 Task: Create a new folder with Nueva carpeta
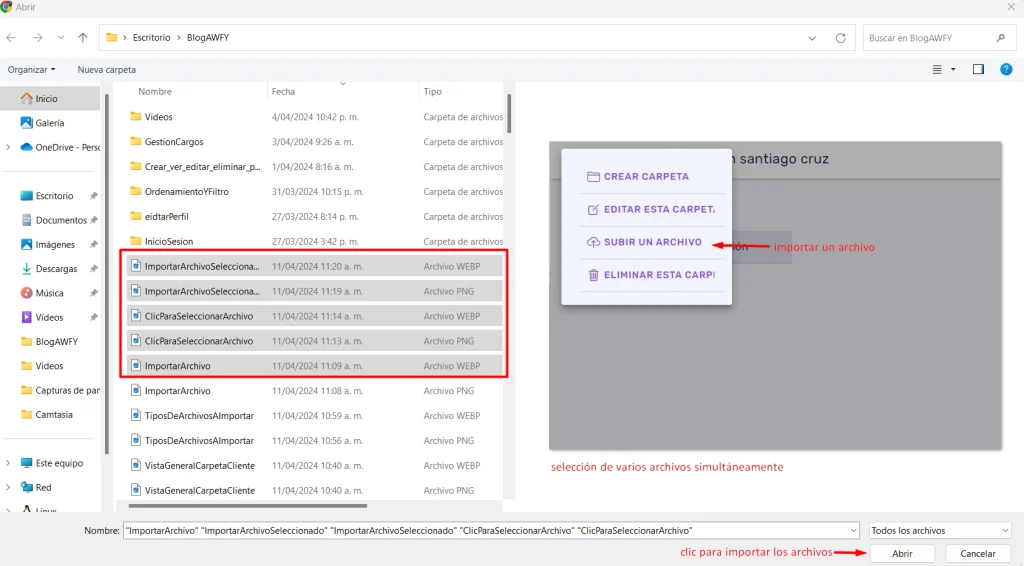click(x=106, y=69)
